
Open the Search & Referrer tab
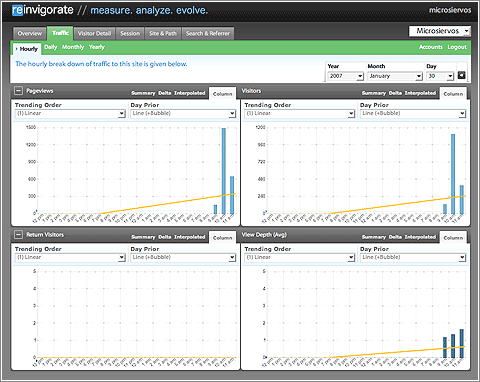click(208, 33)
